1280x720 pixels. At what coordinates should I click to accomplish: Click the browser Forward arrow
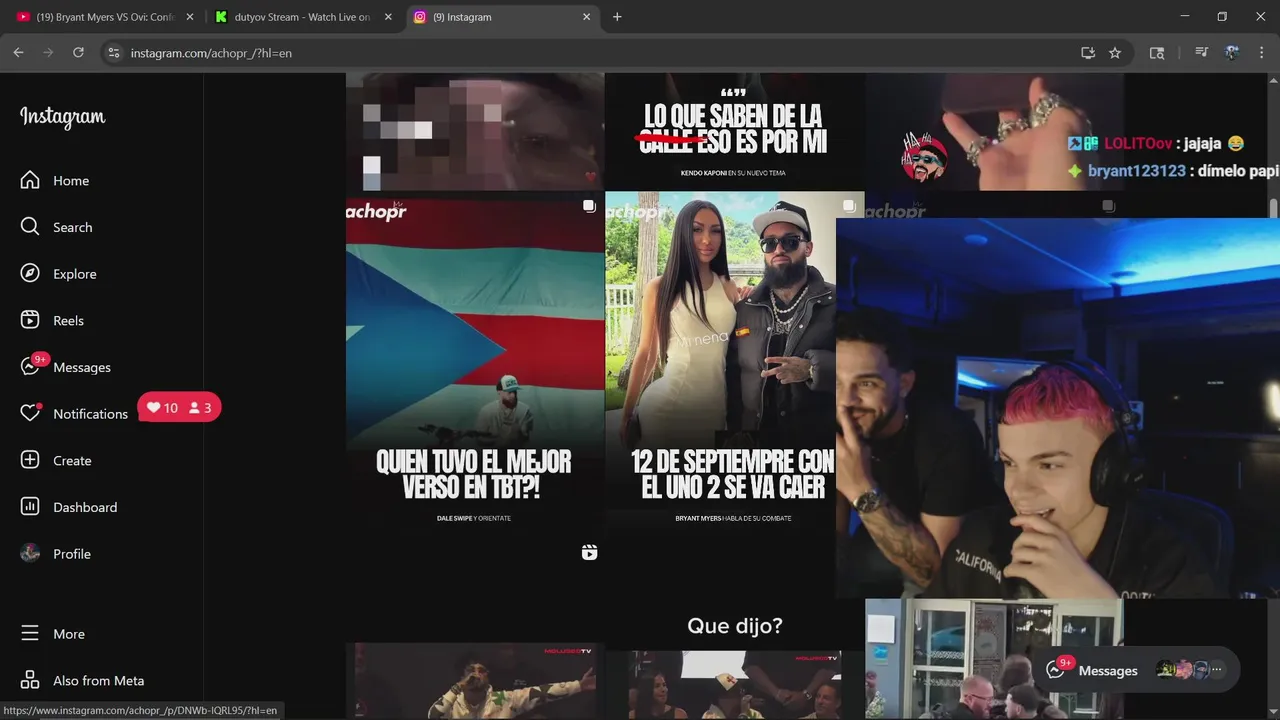48,53
